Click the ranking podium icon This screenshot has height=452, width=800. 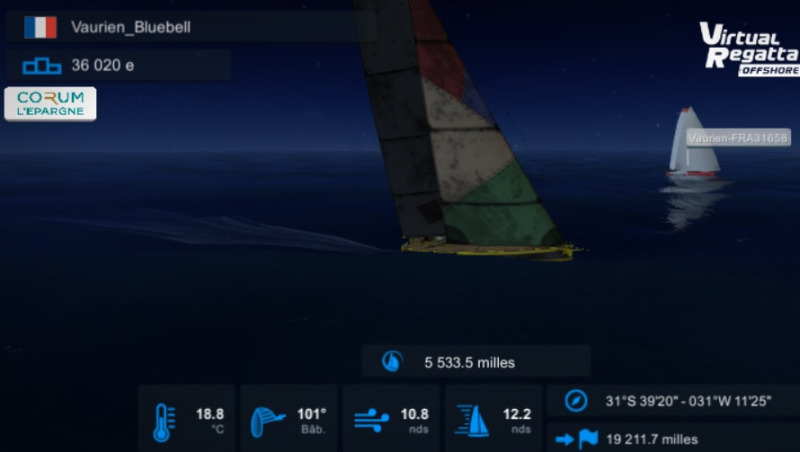(x=42, y=66)
